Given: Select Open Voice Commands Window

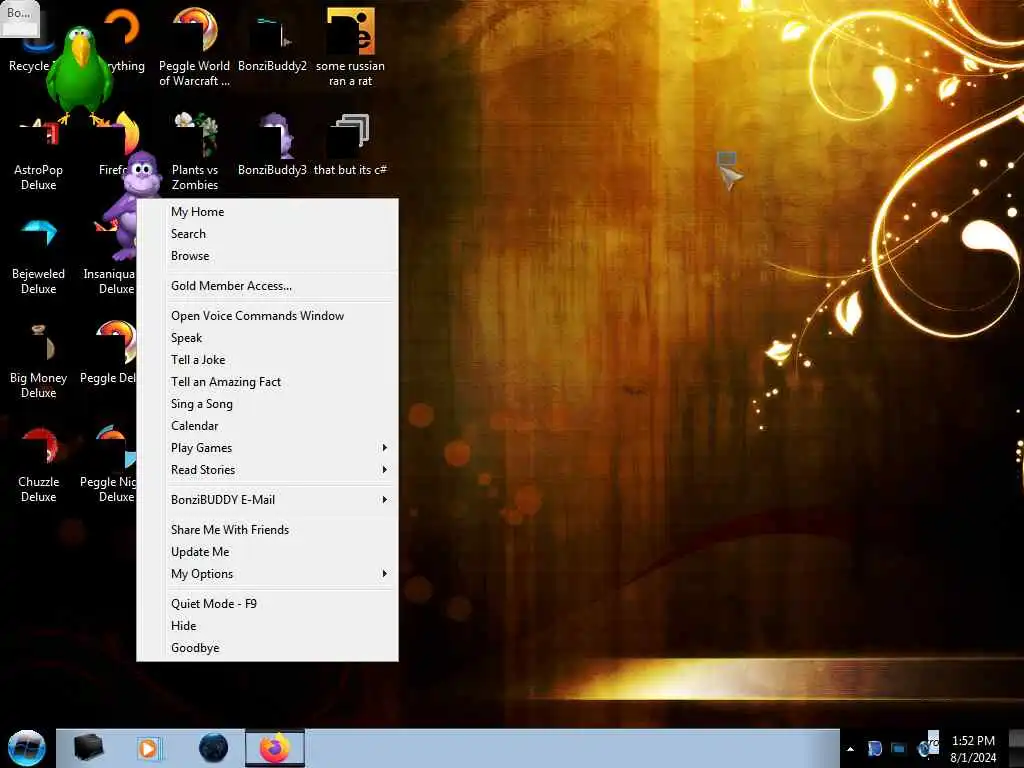Looking at the screenshot, I should (267, 315).
